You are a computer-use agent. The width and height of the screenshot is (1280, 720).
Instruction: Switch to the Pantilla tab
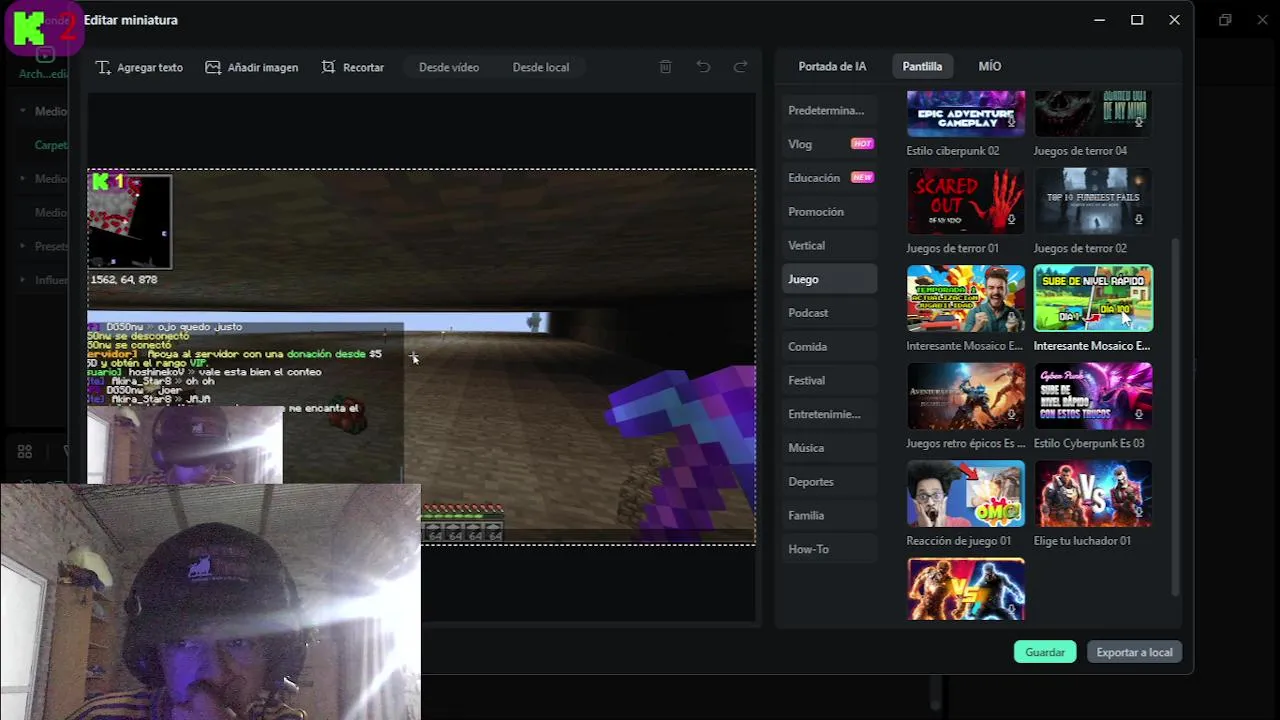click(922, 66)
